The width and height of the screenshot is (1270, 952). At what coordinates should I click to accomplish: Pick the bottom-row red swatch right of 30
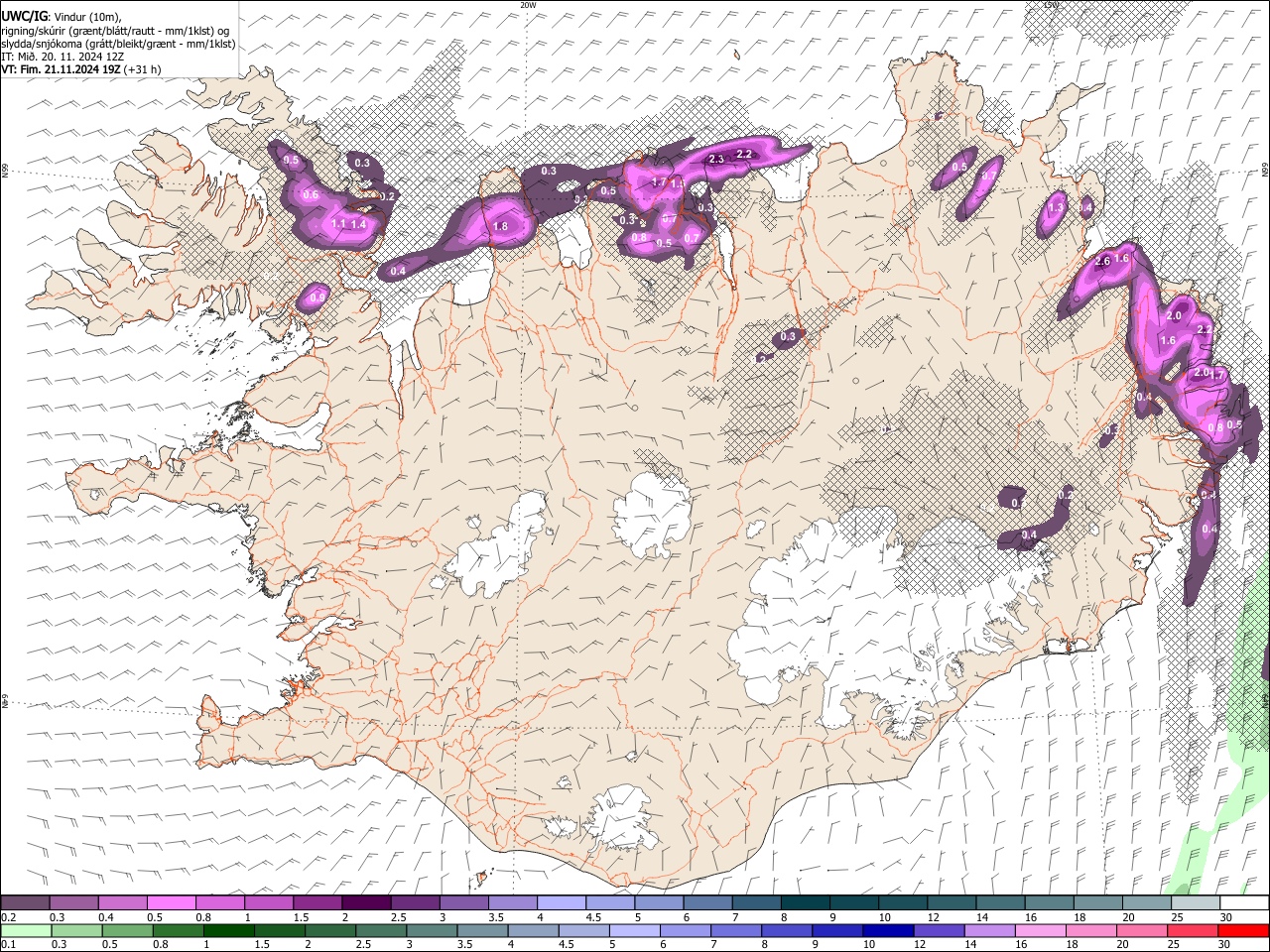tap(1244, 930)
